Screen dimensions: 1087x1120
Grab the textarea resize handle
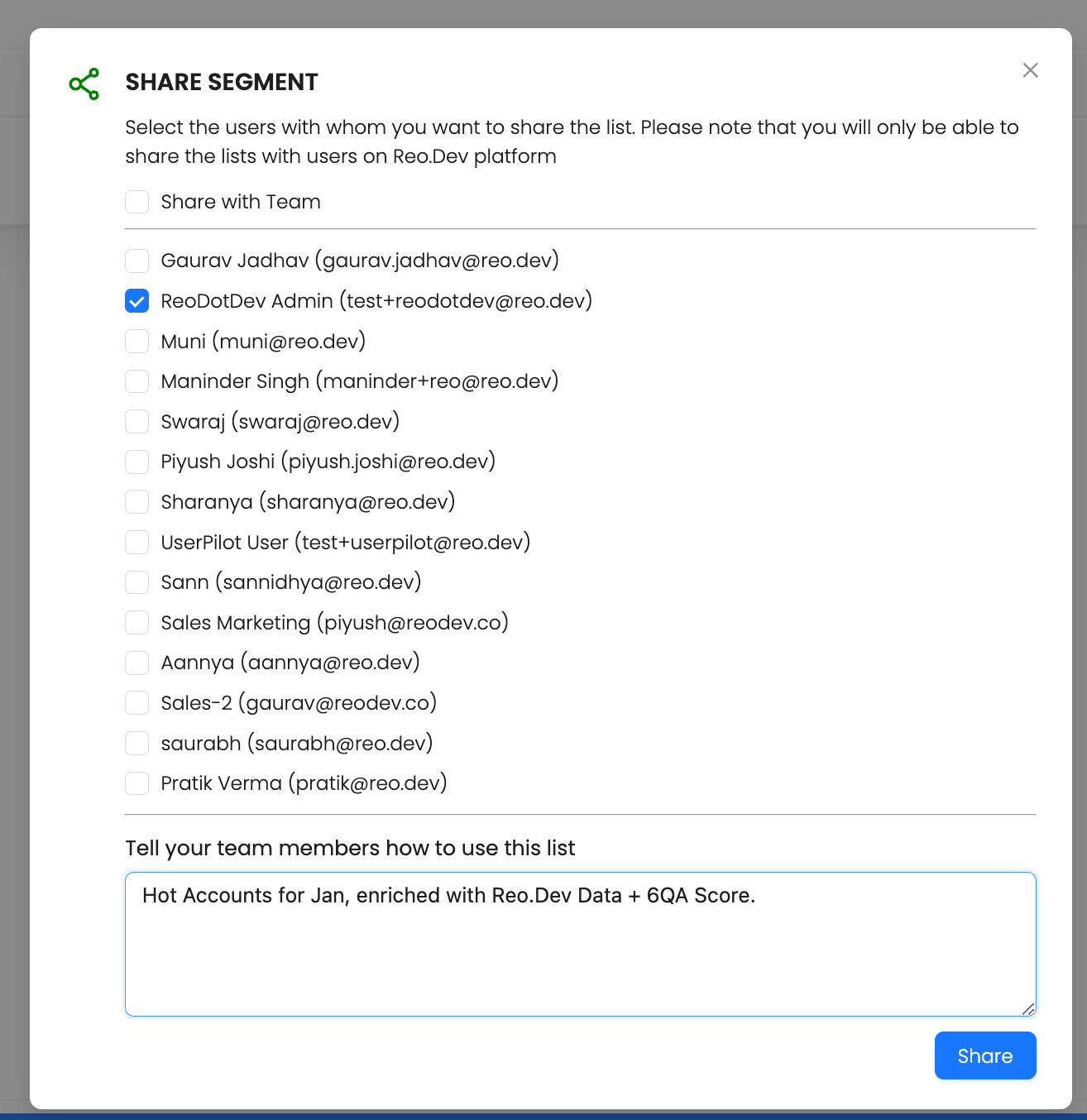tap(1028, 1008)
